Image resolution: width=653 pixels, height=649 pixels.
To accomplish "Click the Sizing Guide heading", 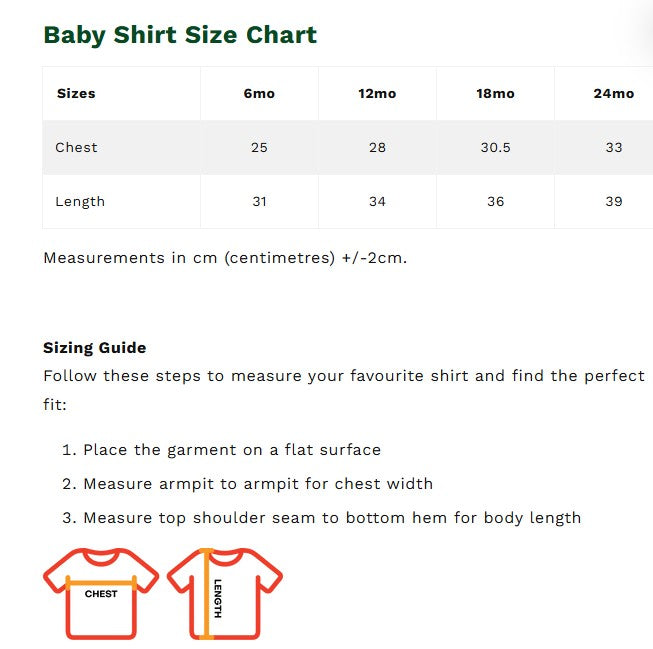I will coord(95,348).
